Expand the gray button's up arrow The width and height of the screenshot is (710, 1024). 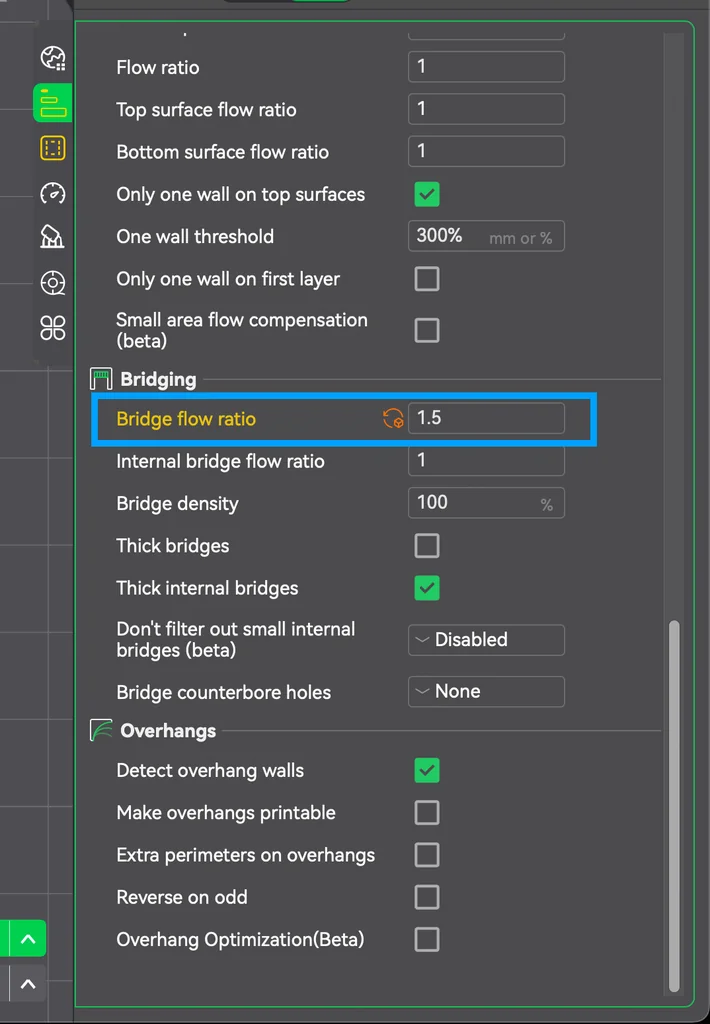[28, 984]
